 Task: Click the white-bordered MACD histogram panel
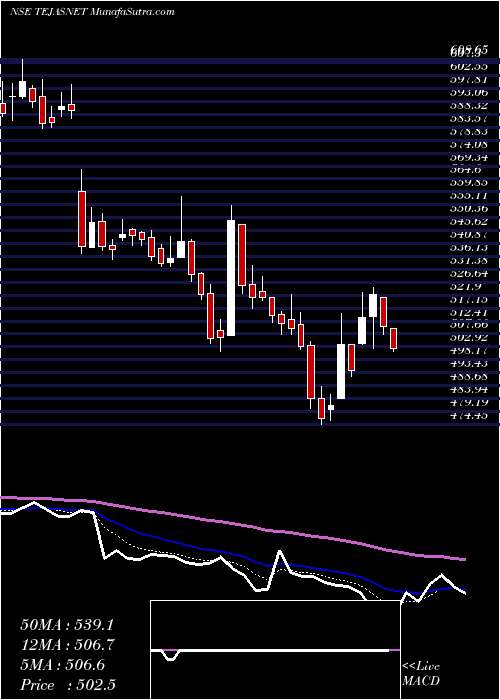click(x=276, y=650)
